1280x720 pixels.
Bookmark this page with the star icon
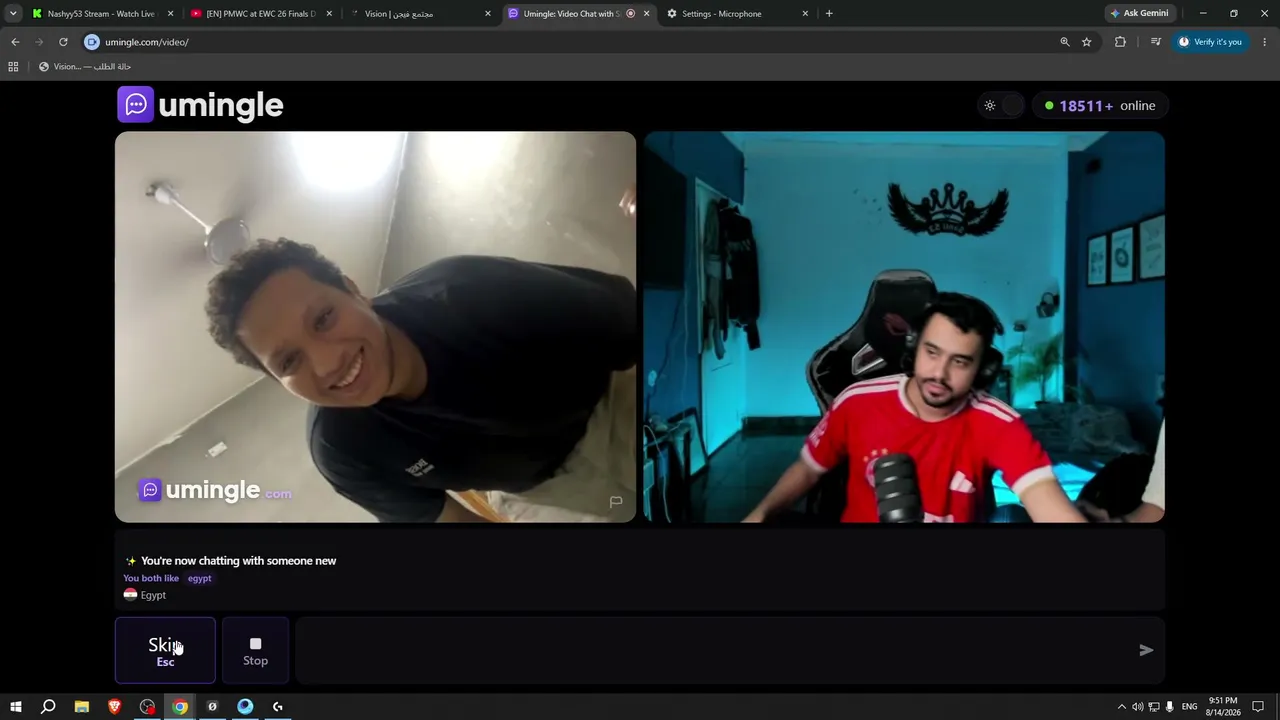(1087, 42)
